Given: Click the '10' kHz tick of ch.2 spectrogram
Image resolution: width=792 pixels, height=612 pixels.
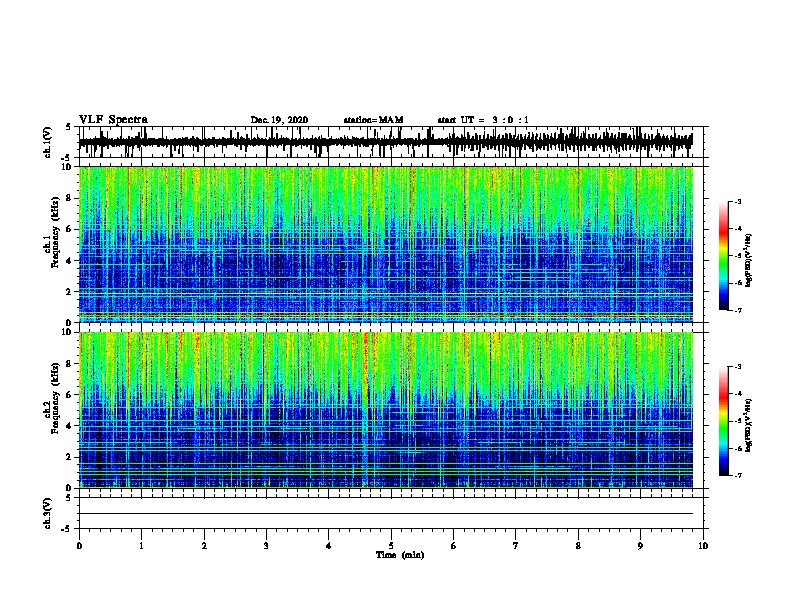Looking at the screenshot, I should [x=67, y=332].
